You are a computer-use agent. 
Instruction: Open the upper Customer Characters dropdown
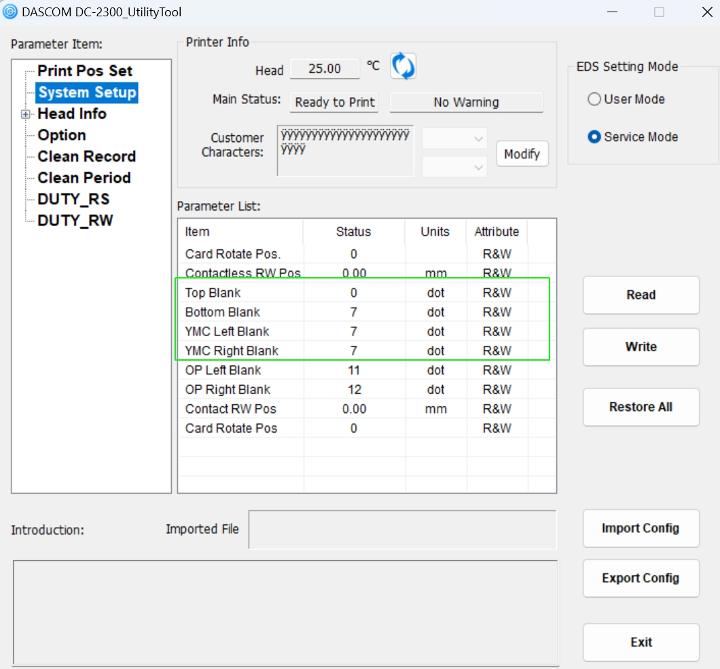455,138
